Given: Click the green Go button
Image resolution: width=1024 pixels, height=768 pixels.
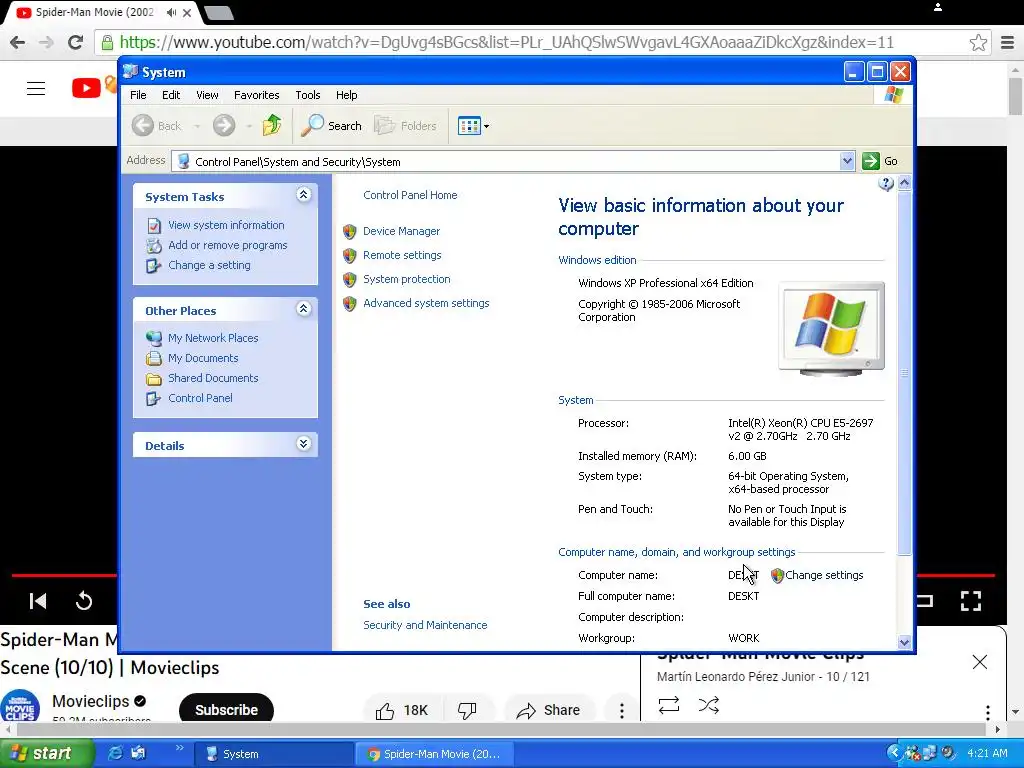Looking at the screenshot, I should [880, 161].
